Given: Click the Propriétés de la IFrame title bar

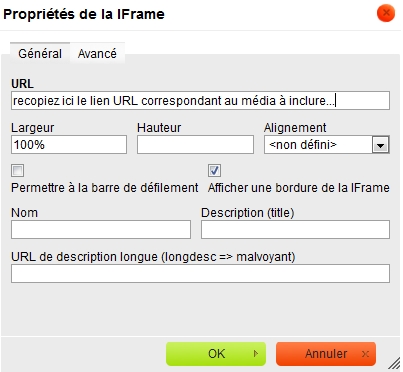Looking at the screenshot, I should pos(187,14).
